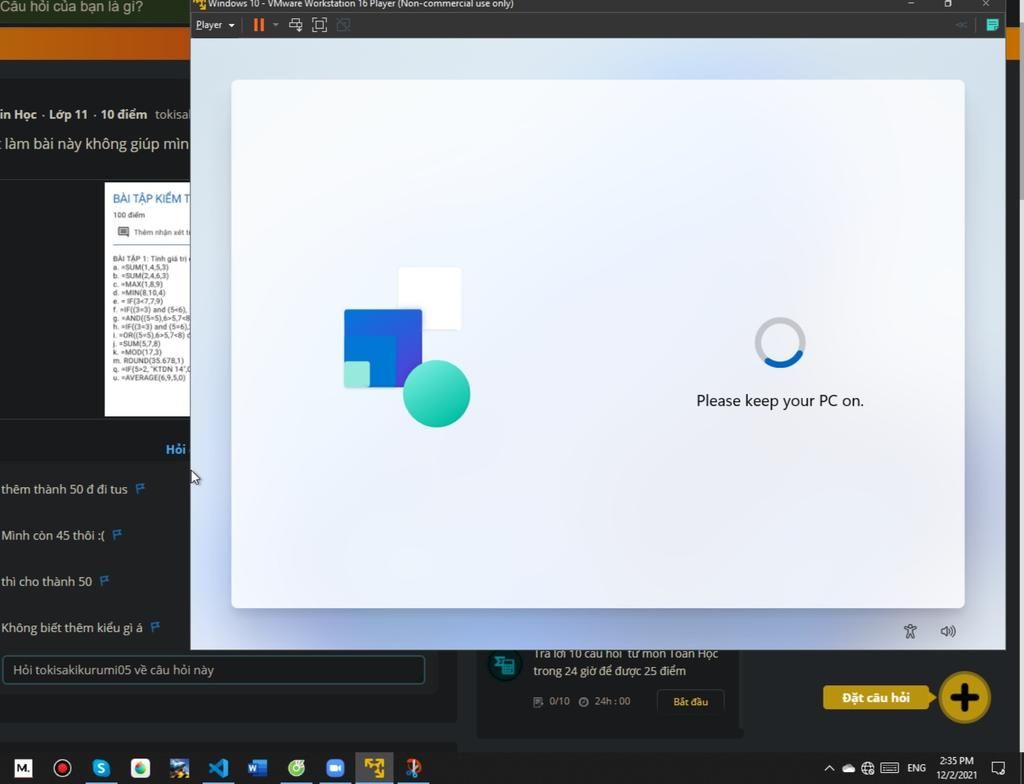The height and width of the screenshot is (784, 1024).
Task: Switch the ENG input language
Action: point(916,768)
